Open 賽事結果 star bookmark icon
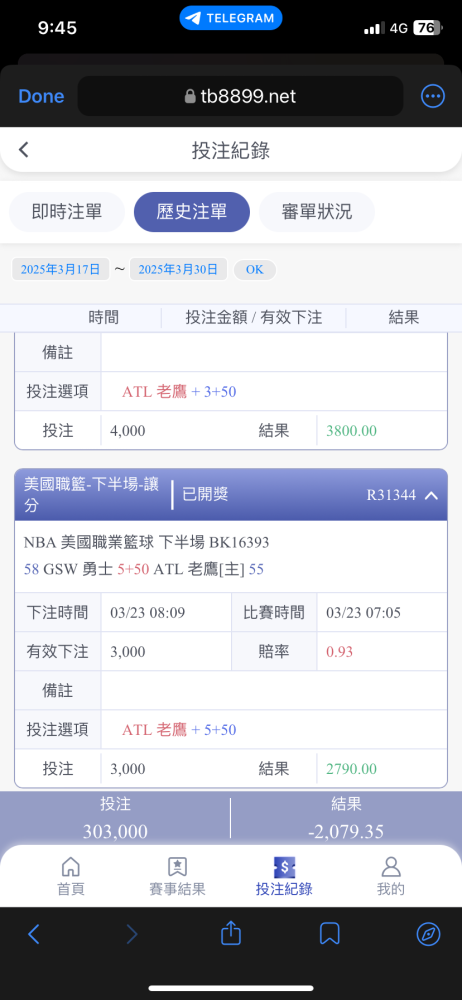Image resolution: width=462 pixels, height=1000 pixels. (177, 866)
